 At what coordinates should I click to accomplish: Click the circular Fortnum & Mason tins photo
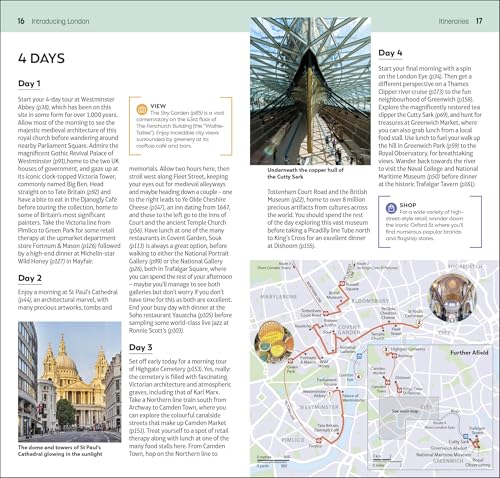(x=274, y=342)
